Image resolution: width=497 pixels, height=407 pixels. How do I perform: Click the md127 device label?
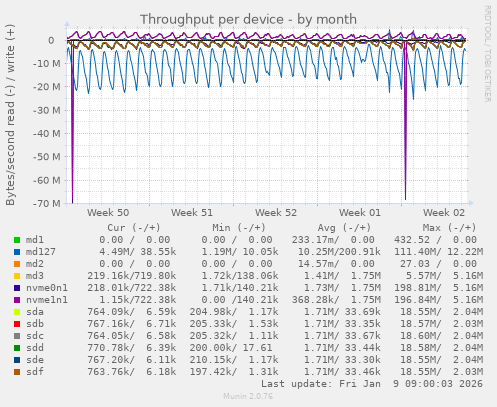point(41,252)
